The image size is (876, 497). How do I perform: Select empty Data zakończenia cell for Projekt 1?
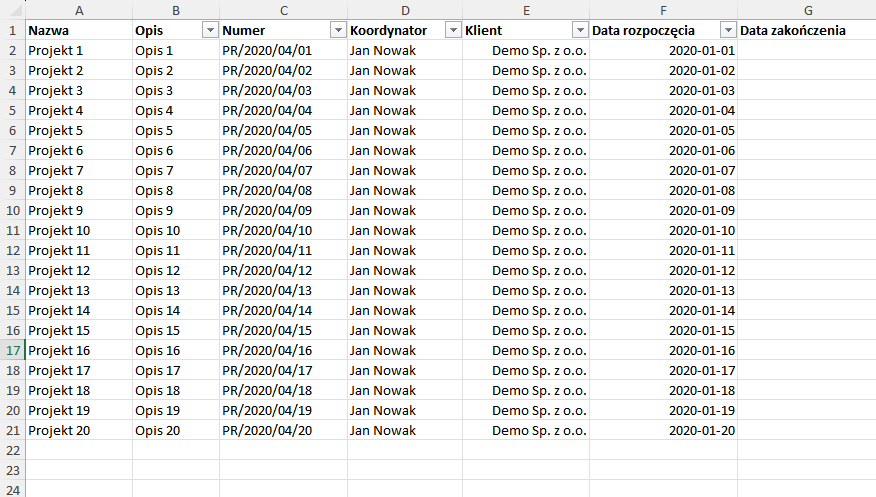(x=807, y=51)
